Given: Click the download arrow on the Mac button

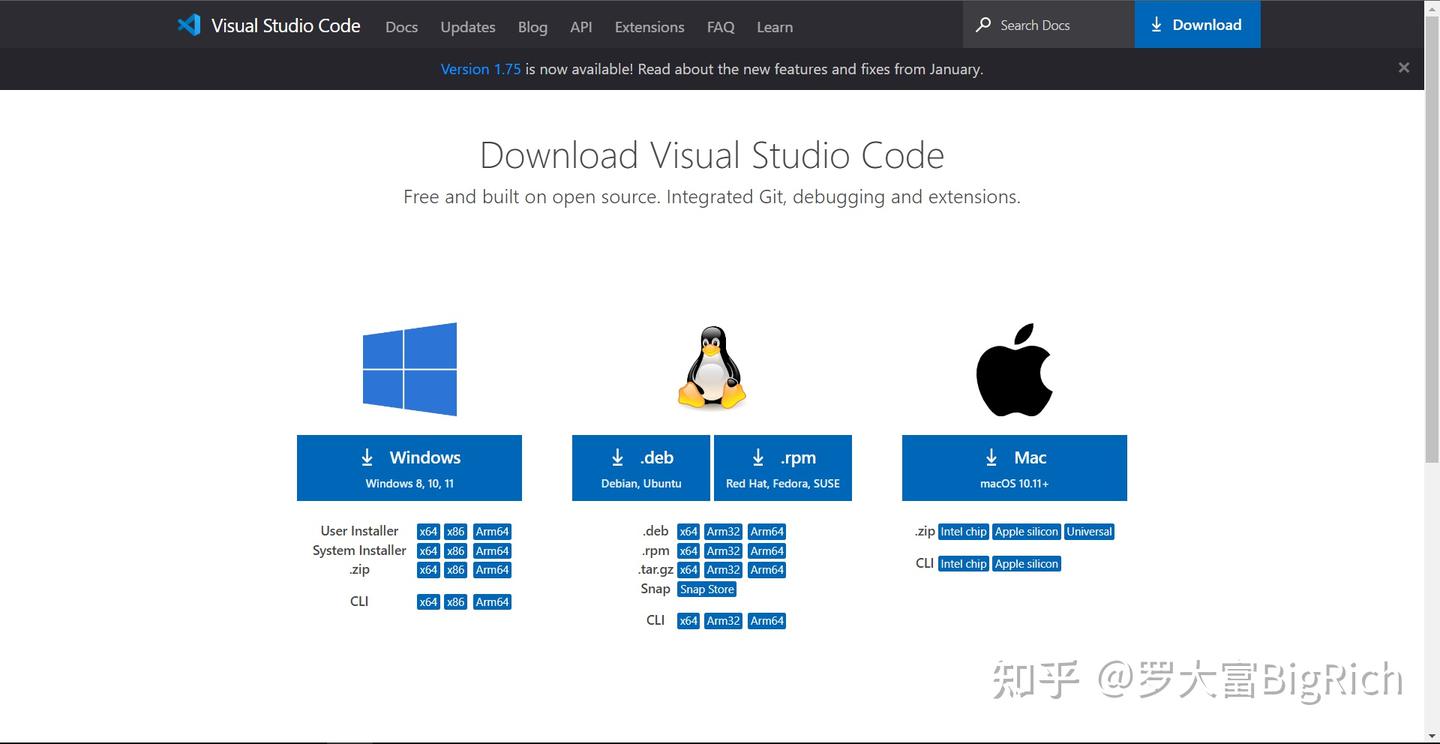Looking at the screenshot, I should (x=991, y=457).
